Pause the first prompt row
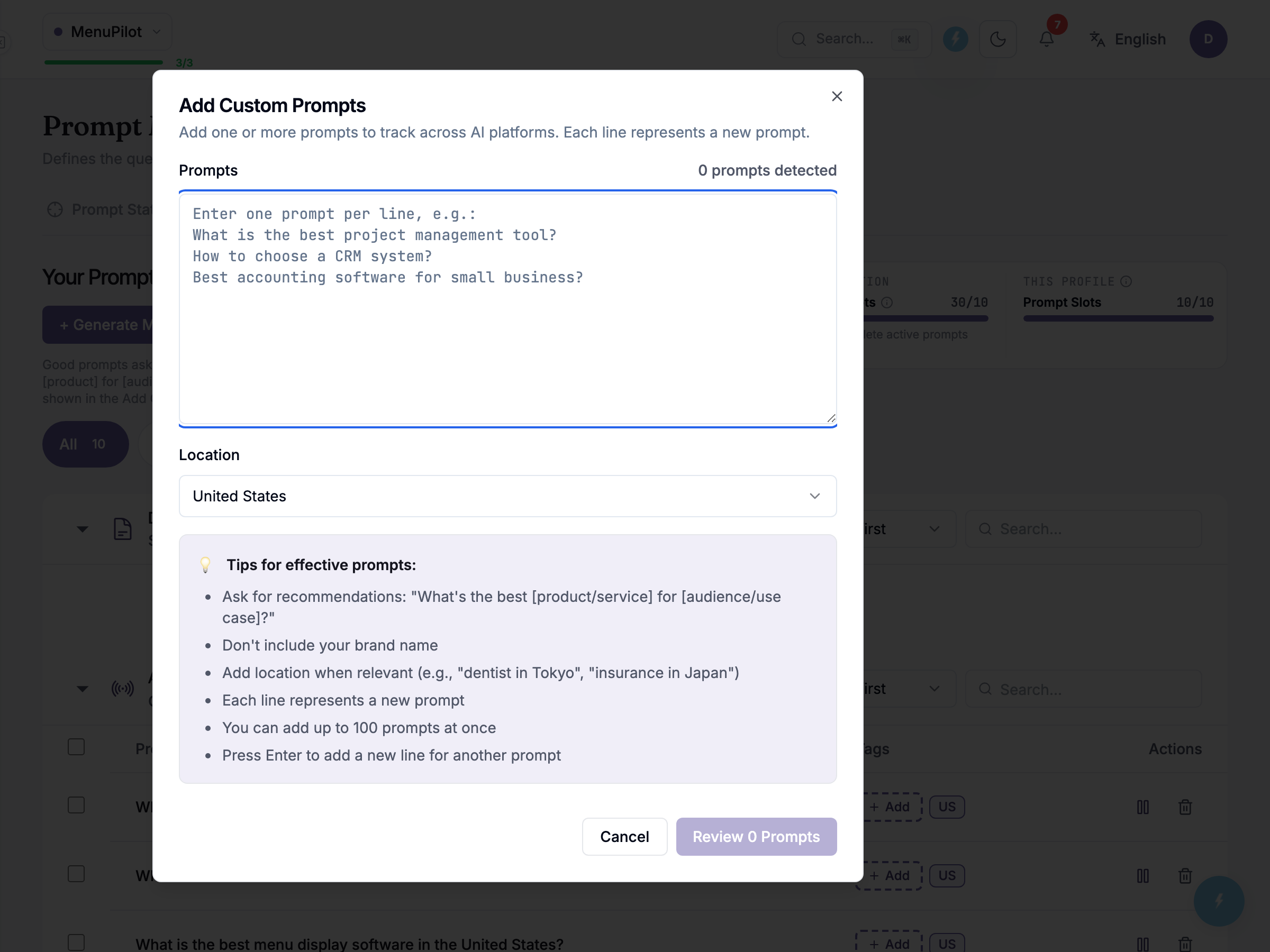 coord(1142,808)
